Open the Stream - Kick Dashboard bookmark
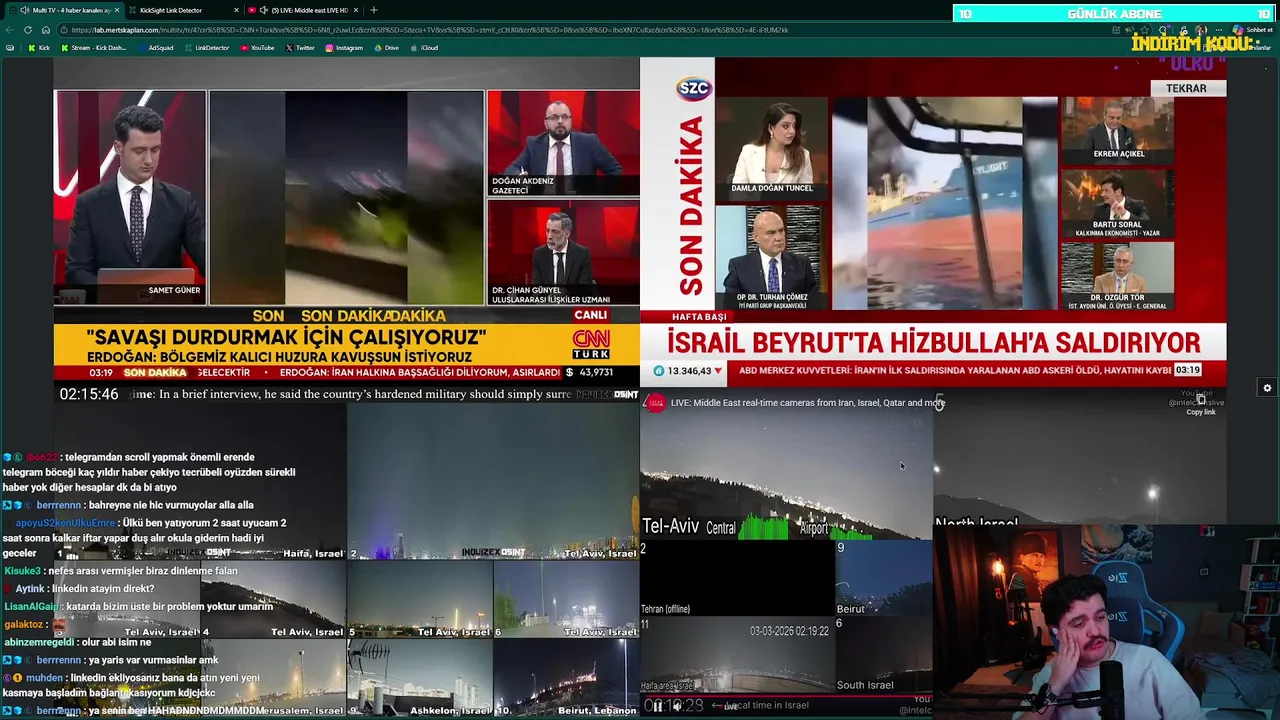This screenshot has width=1280, height=720. click(x=94, y=47)
